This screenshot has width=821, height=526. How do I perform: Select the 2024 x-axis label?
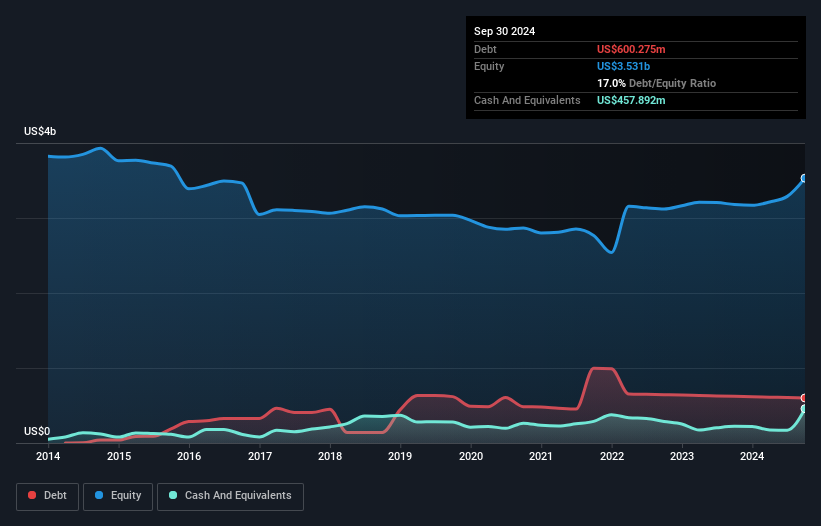click(752, 456)
